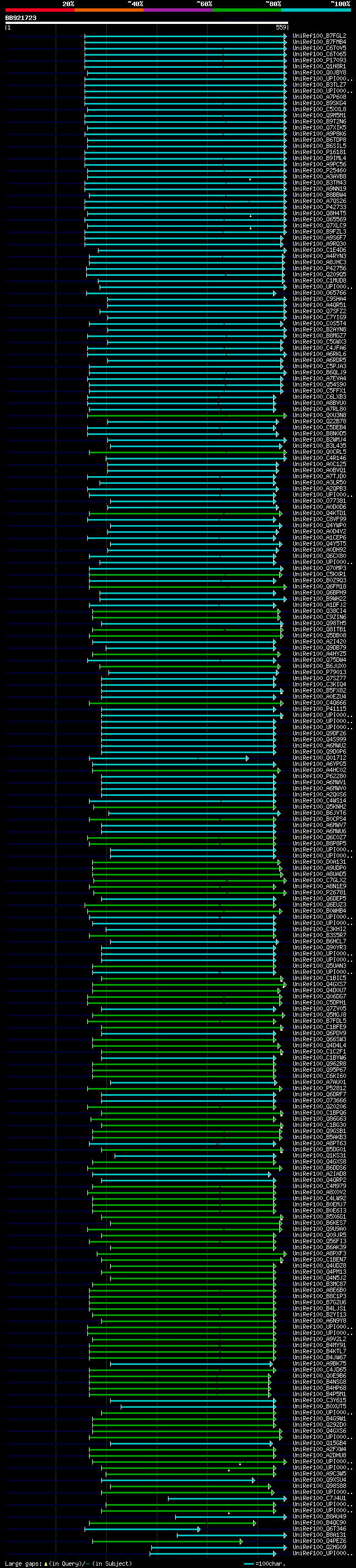Click hit label UniRef100_C7GLX2
Viewport: 356px width, 1568px height.
point(319,880)
